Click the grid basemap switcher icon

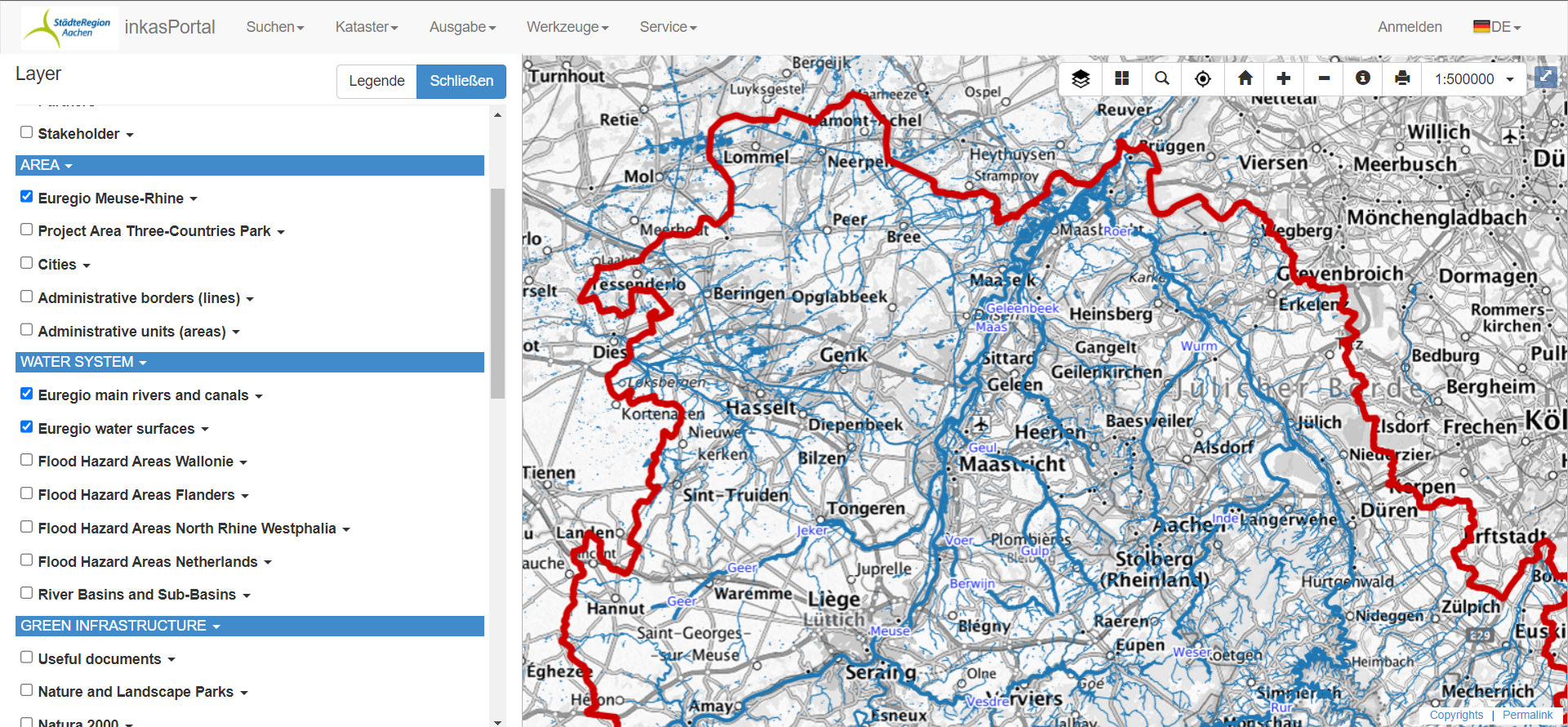pos(1121,78)
